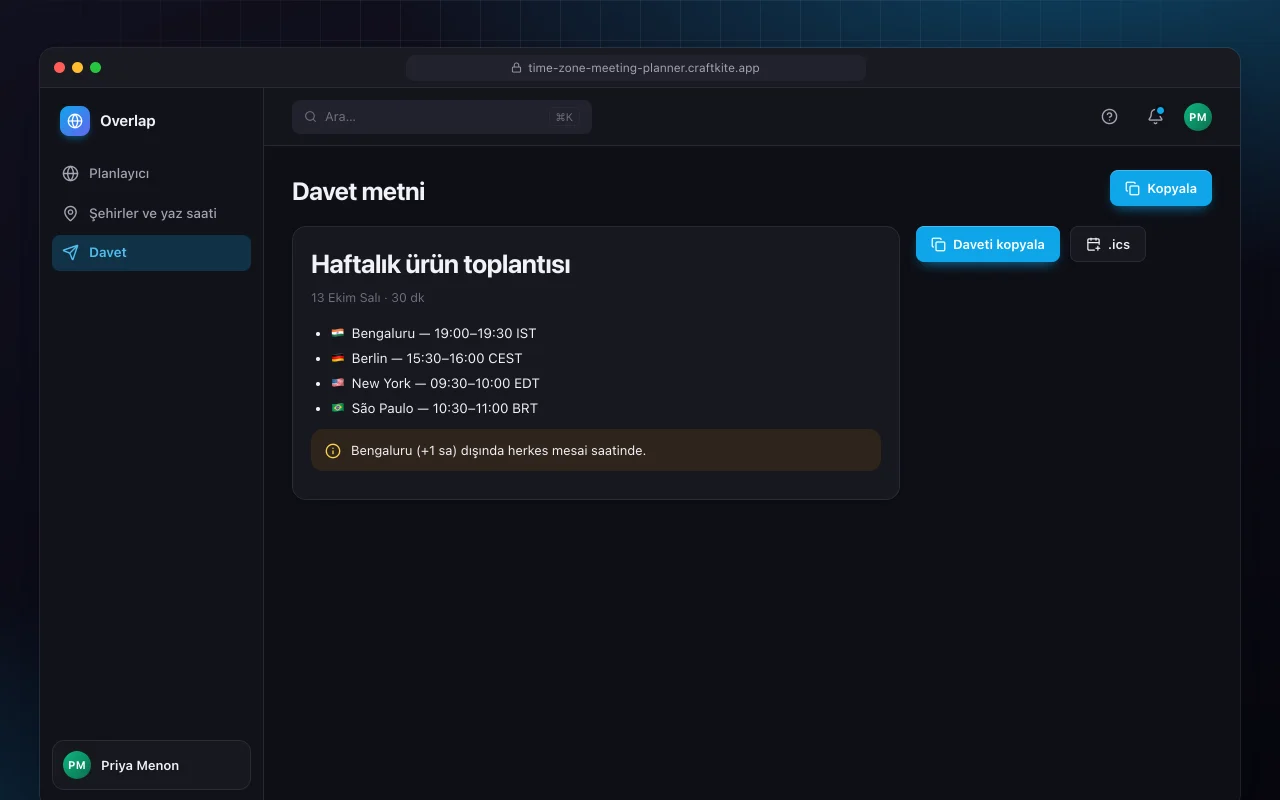The width and height of the screenshot is (1280, 800).
Task: Click the PM avatar in top bar
Action: point(1198,117)
